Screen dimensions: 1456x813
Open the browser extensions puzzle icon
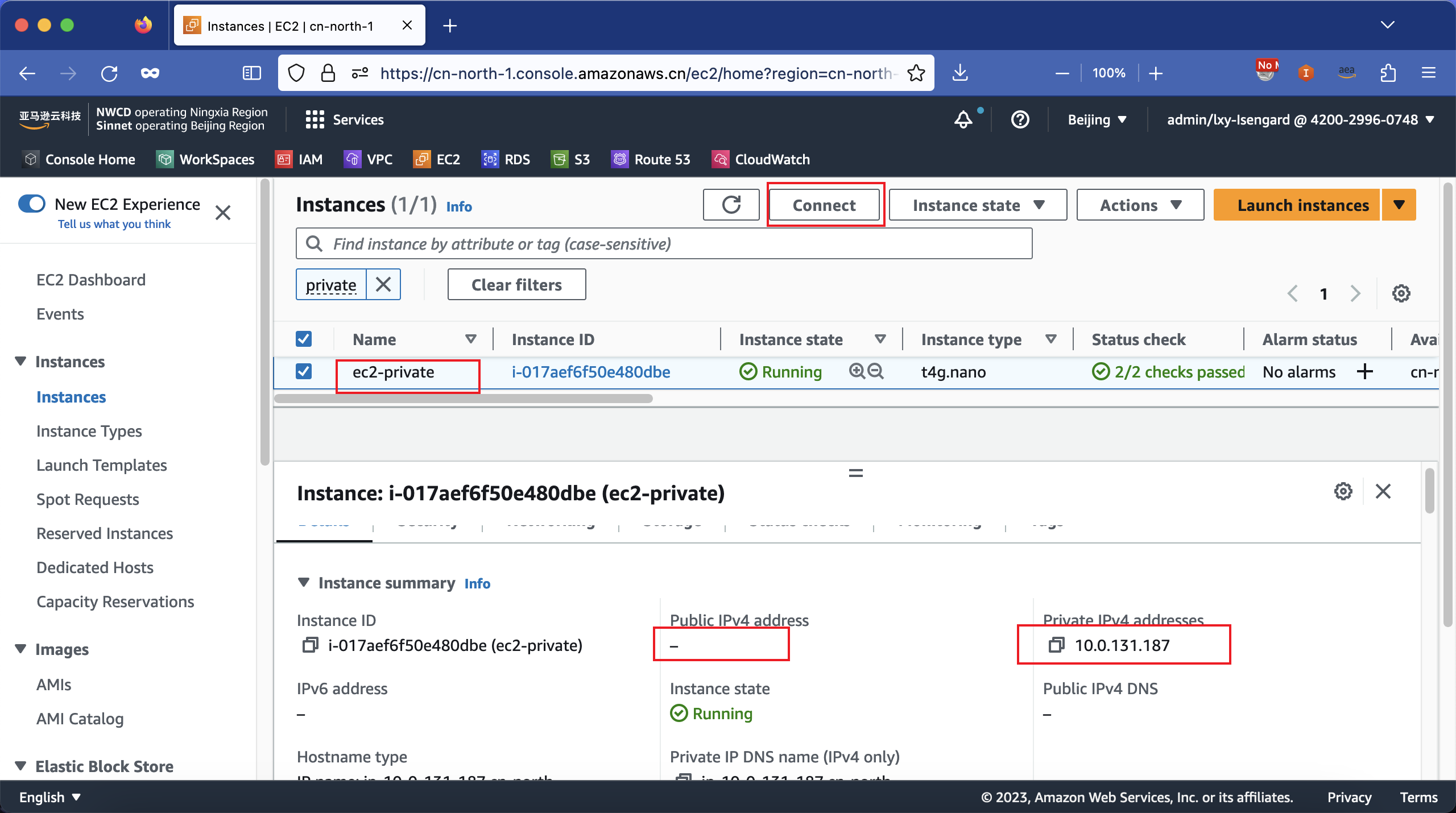pyautogui.click(x=1388, y=73)
